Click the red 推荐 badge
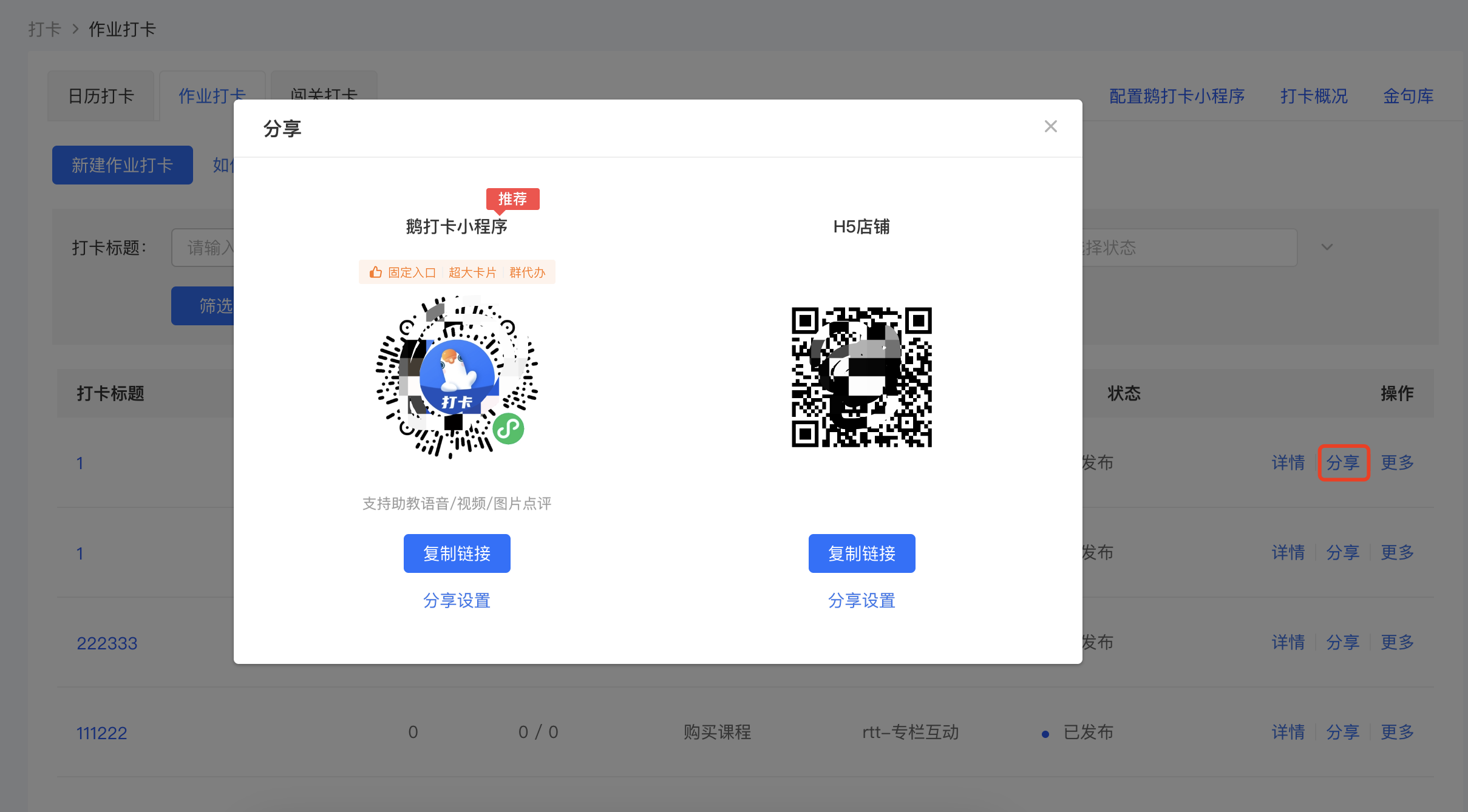The width and height of the screenshot is (1468, 812). click(x=512, y=199)
